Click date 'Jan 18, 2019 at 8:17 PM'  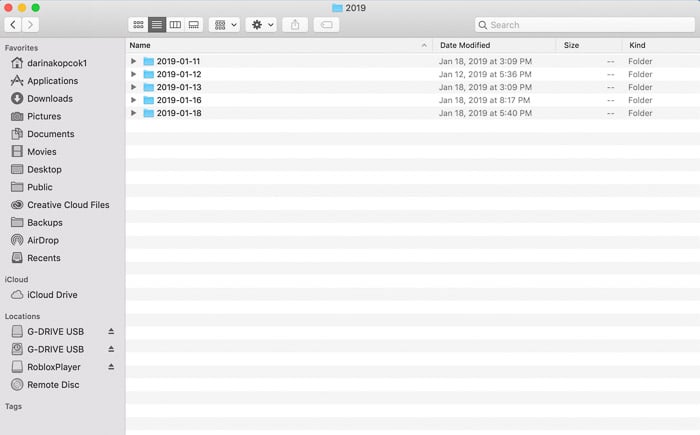(484, 100)
